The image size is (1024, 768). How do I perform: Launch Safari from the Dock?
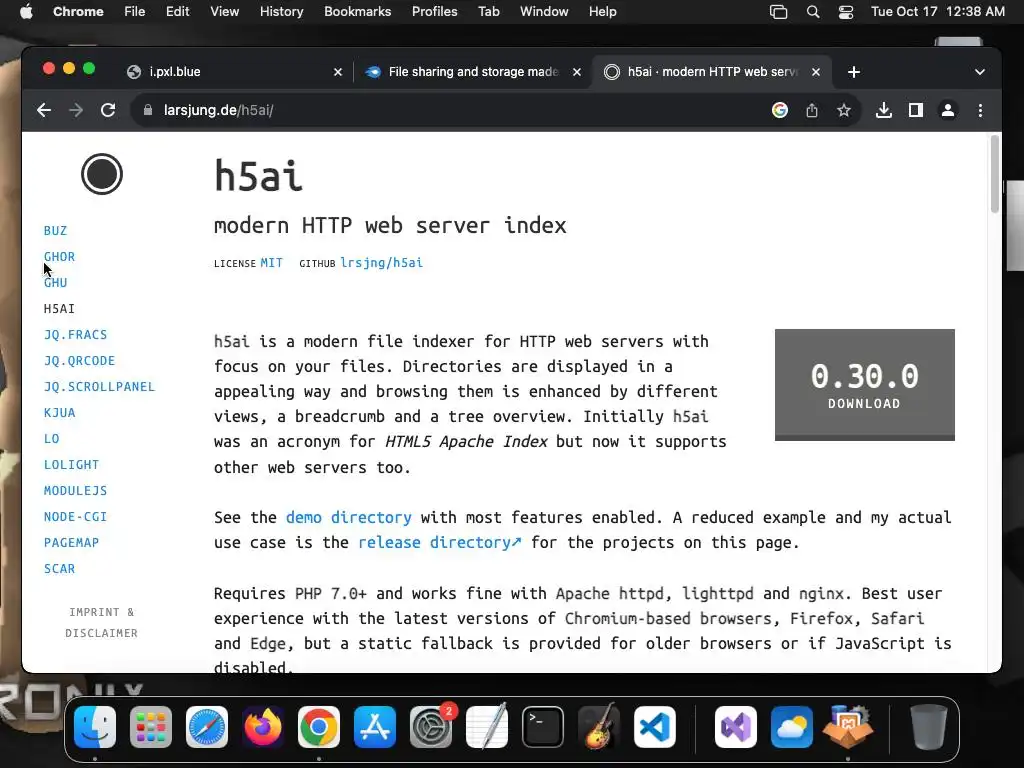(x=207, y=727)
